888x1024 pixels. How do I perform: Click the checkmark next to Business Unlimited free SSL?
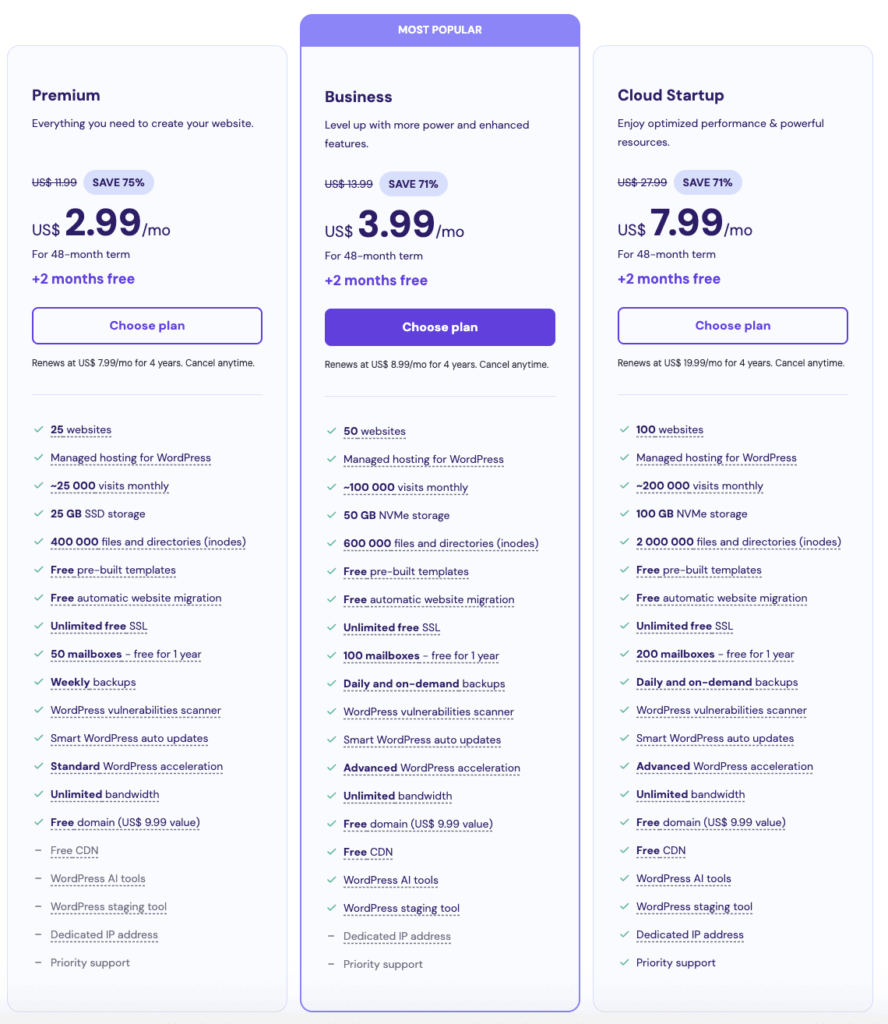click(329, 628)
